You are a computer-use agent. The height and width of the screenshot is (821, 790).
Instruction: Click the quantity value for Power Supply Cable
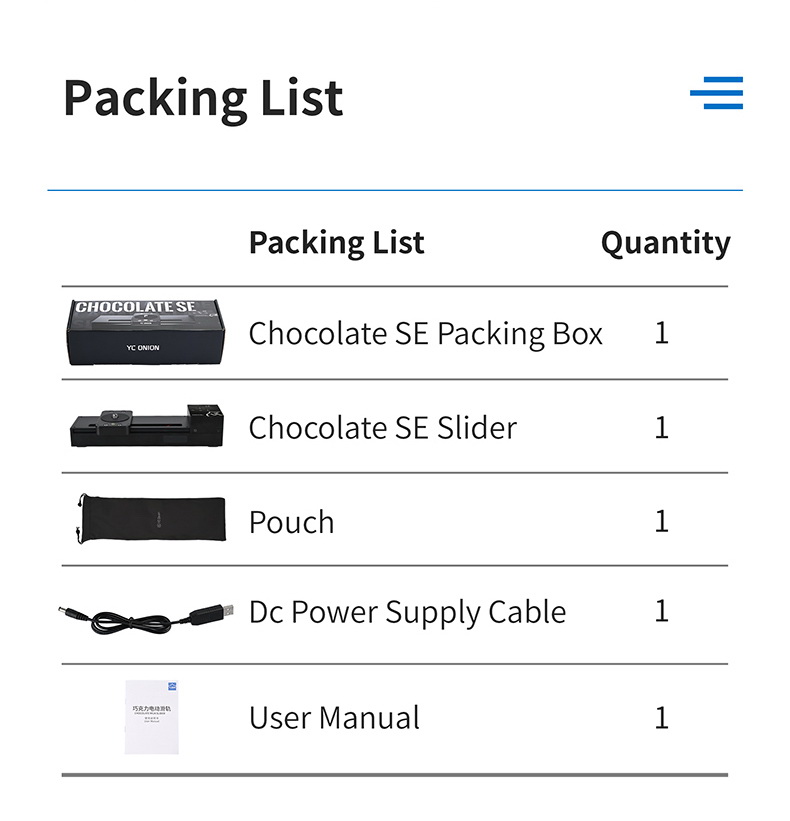point(661,611)
